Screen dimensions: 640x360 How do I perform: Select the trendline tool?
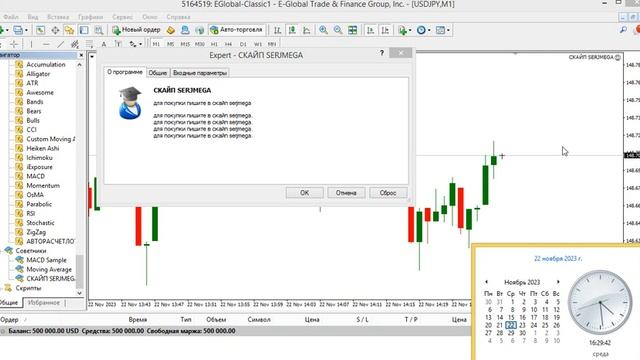[x=60, y=44]
